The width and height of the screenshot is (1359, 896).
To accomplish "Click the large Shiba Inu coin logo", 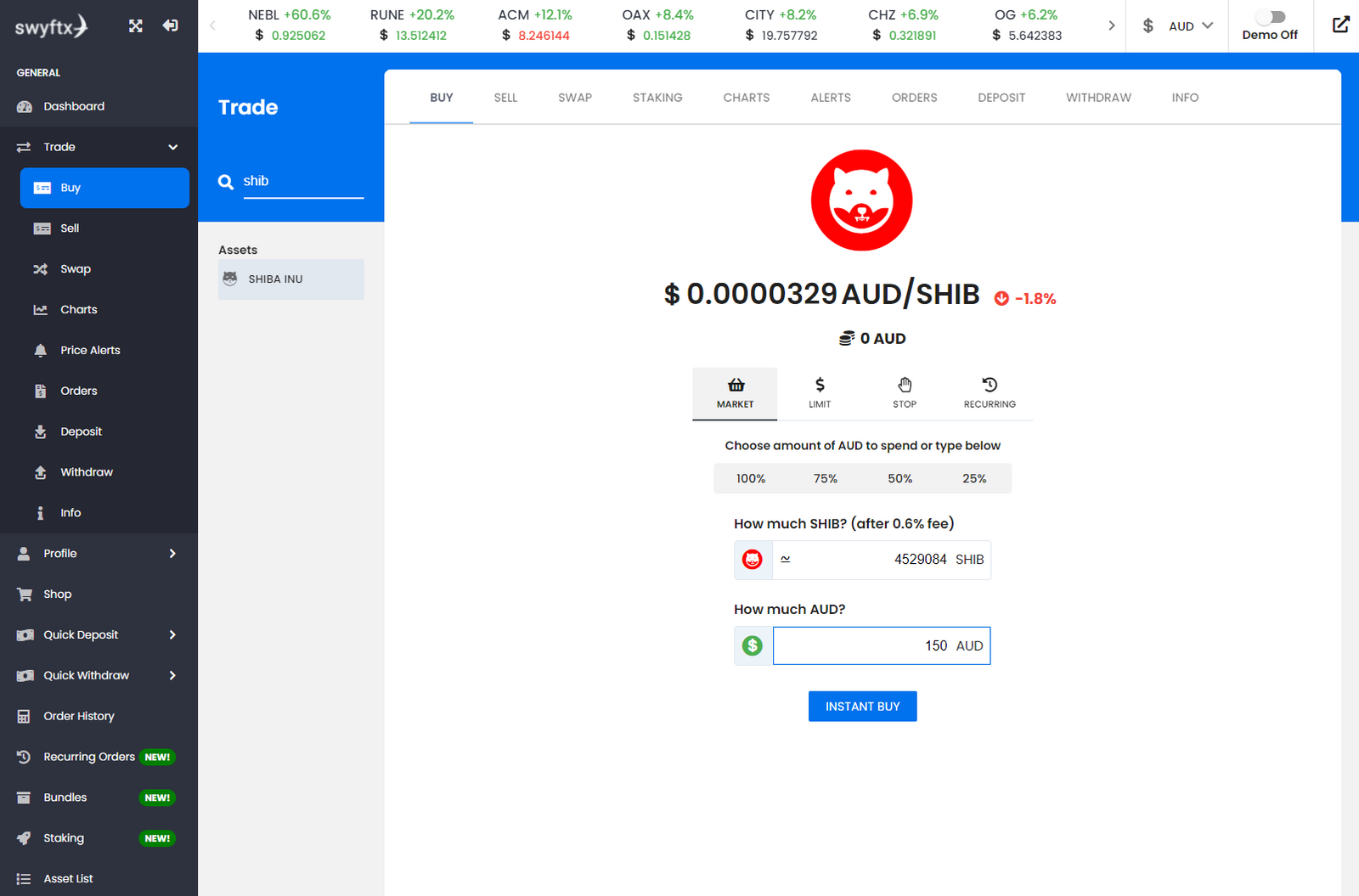I will click(x=861, y=200).
